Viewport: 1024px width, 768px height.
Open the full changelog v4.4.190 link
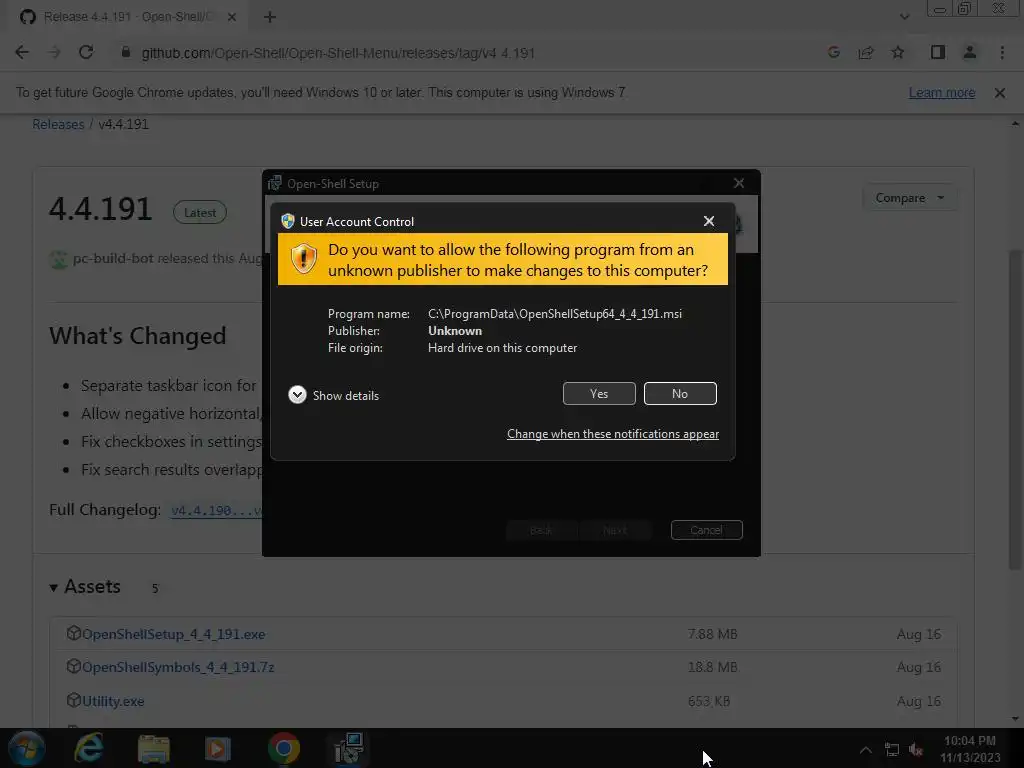(216, 511)
